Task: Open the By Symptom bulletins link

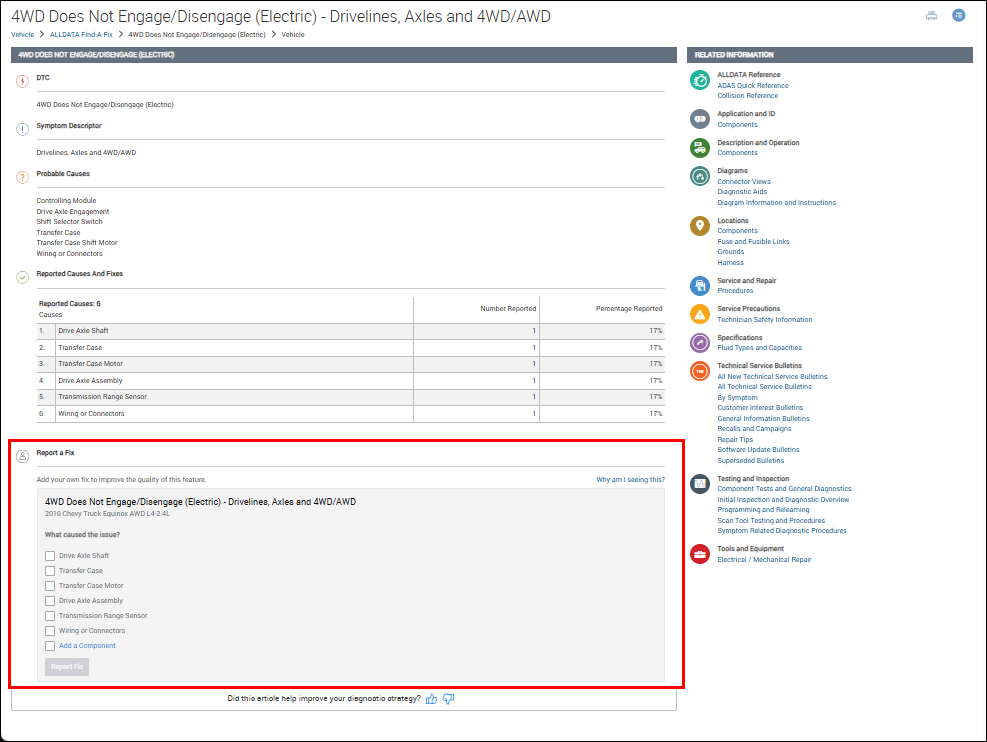Action: pyautogui.click(x=738, y=398)
